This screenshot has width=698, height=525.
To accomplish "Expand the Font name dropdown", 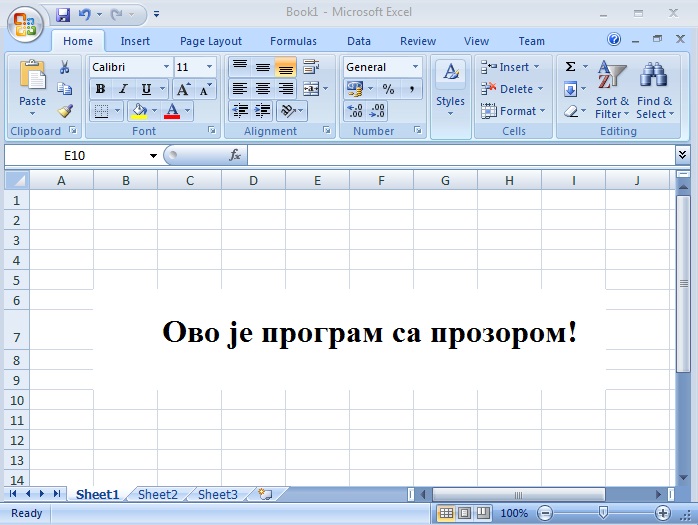I will (165, 67).
